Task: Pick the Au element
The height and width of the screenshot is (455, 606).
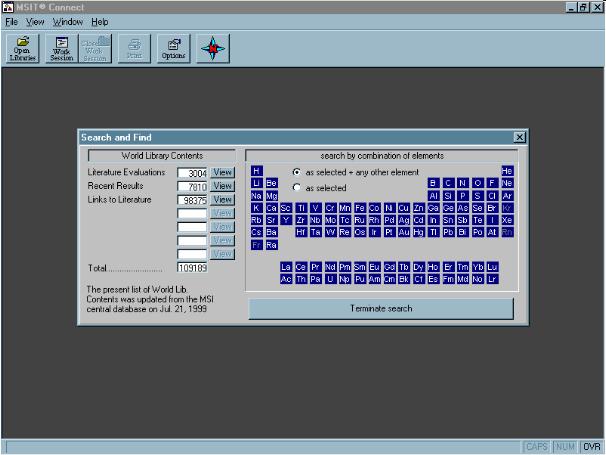Action: point(404,232)
